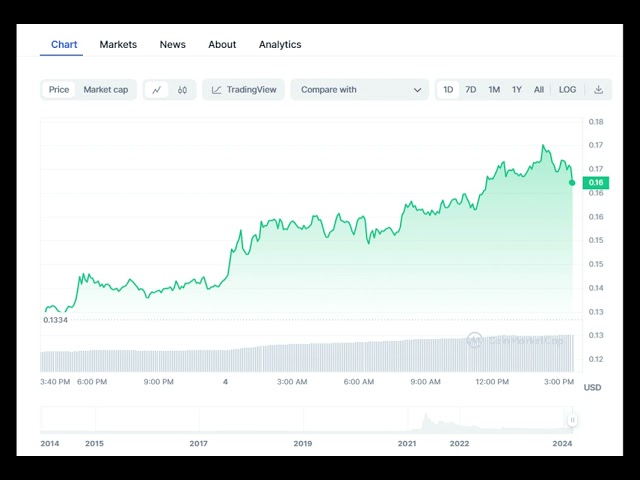Click the green current price marker dot
Image resolution: width=640 pixels, height=480 pixels.
point(572,182)
